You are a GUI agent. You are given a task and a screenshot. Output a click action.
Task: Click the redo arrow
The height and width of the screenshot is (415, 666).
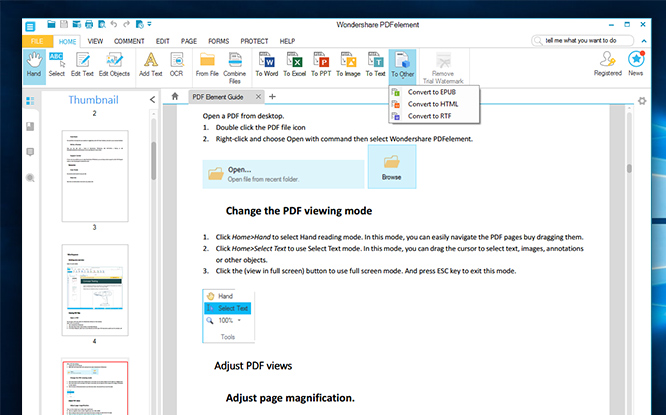tap(127, 24)
